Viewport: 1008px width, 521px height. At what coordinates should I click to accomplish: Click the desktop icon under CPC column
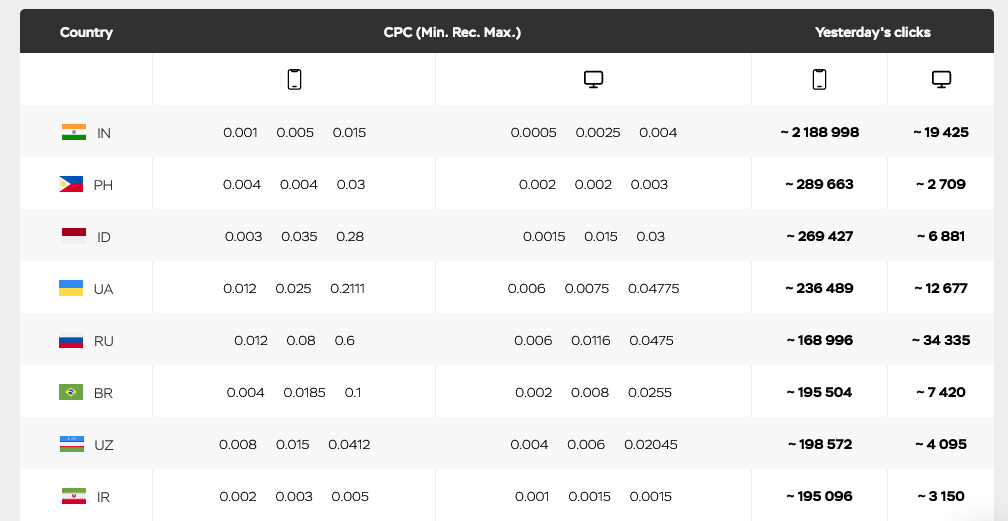593,80
